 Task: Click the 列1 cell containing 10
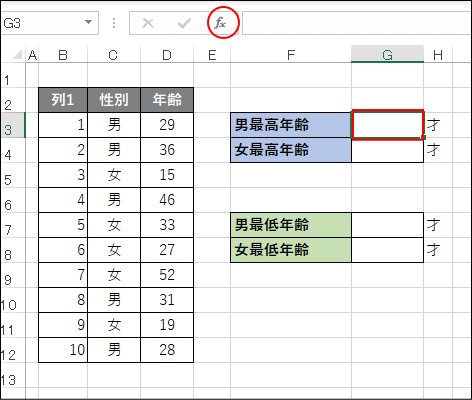63,350
